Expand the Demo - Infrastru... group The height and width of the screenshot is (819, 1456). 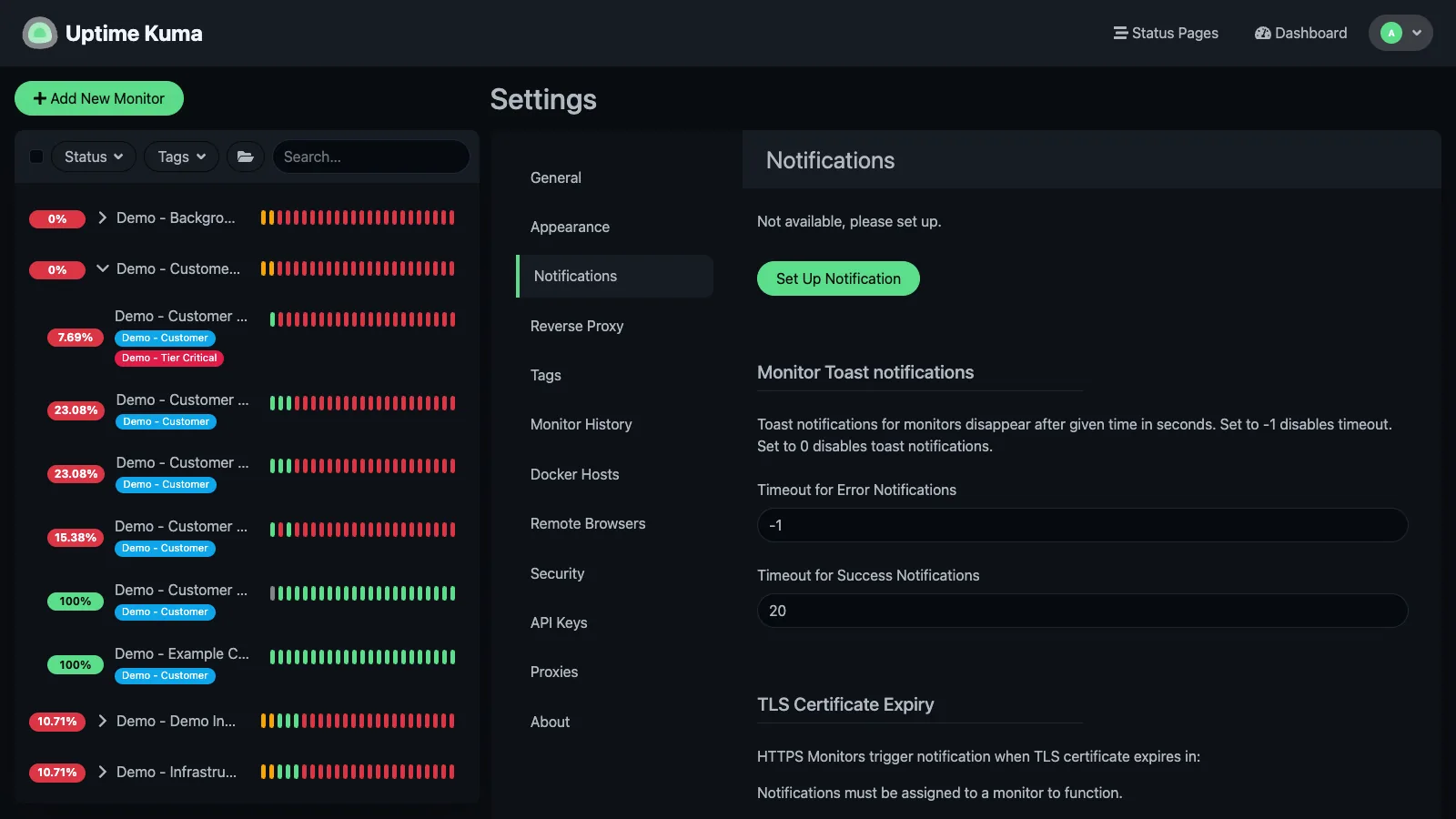point(102,772)
